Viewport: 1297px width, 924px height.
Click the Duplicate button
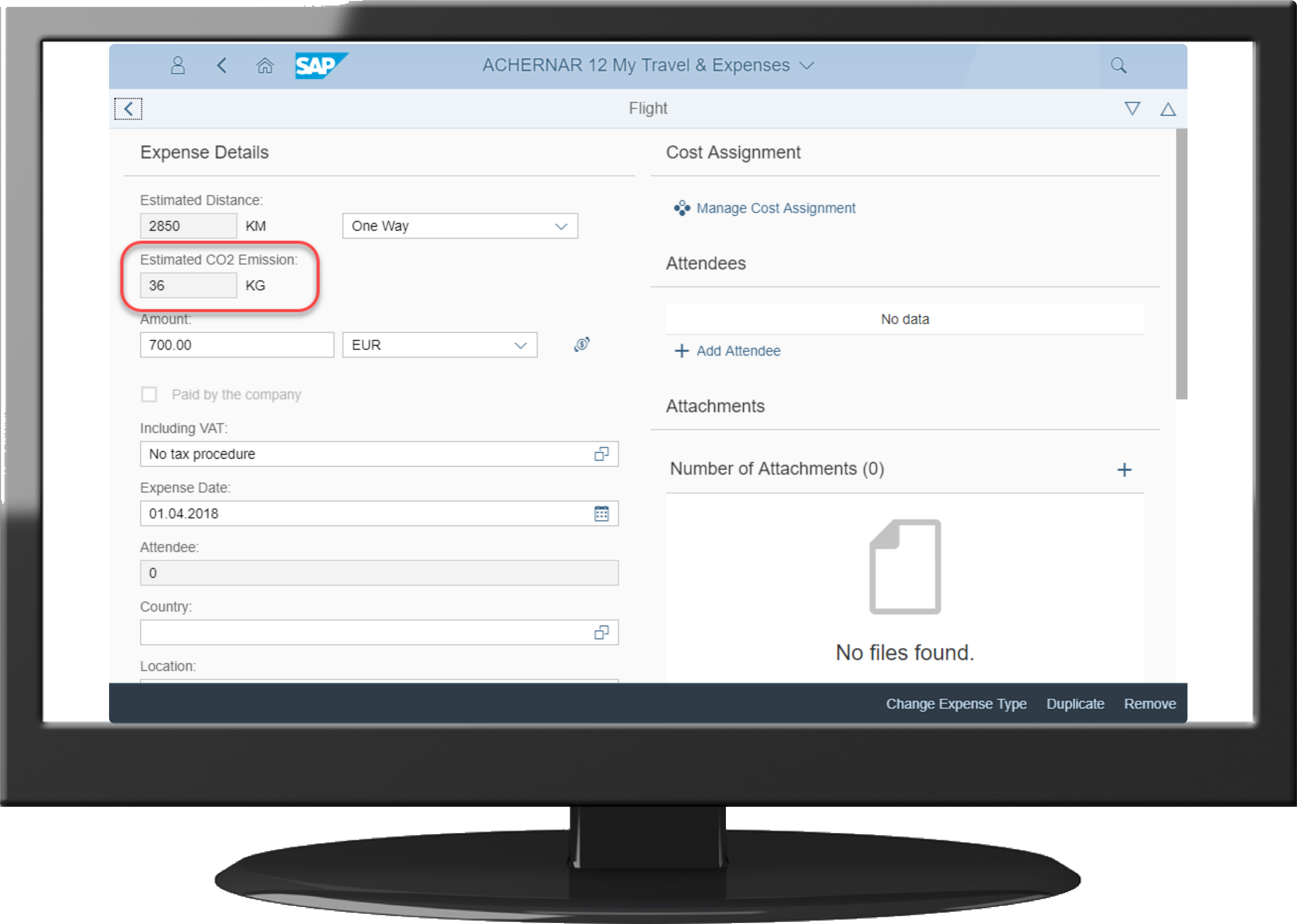coord(1075,704)
